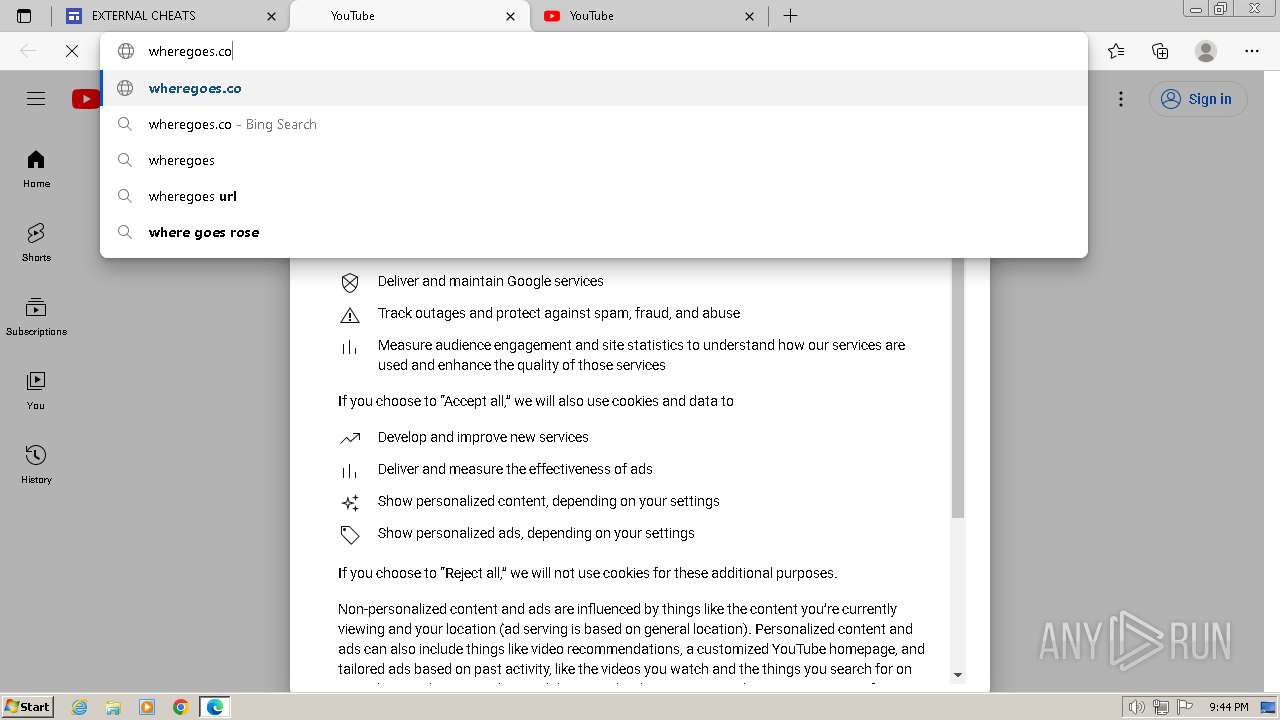Image resolution: width=1280 pixels, height=720 pixels.
Task: Open the browser profile avatar
Action: (x=1206, y=51)
